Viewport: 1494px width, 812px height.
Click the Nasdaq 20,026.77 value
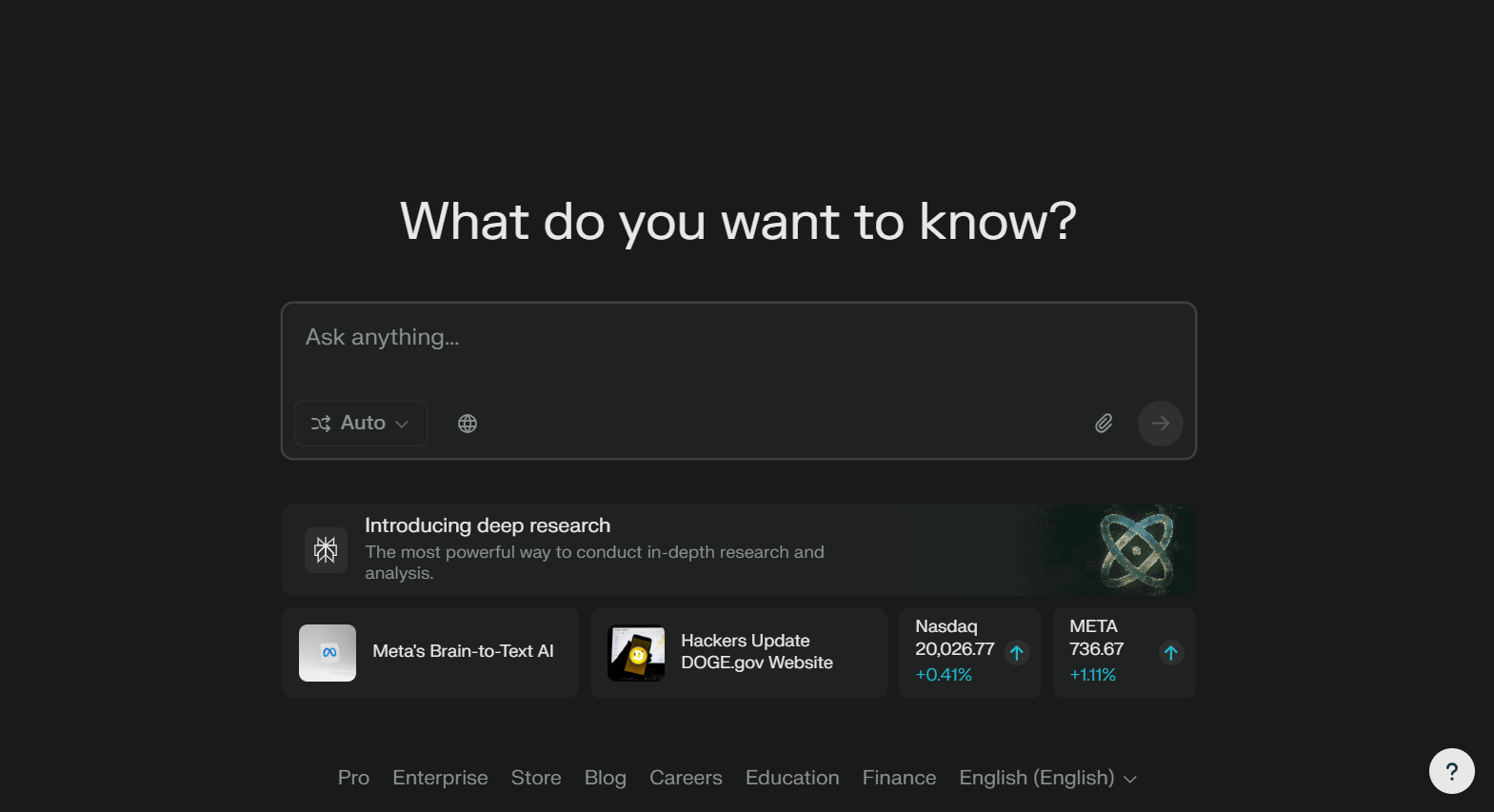coord(954,649)
